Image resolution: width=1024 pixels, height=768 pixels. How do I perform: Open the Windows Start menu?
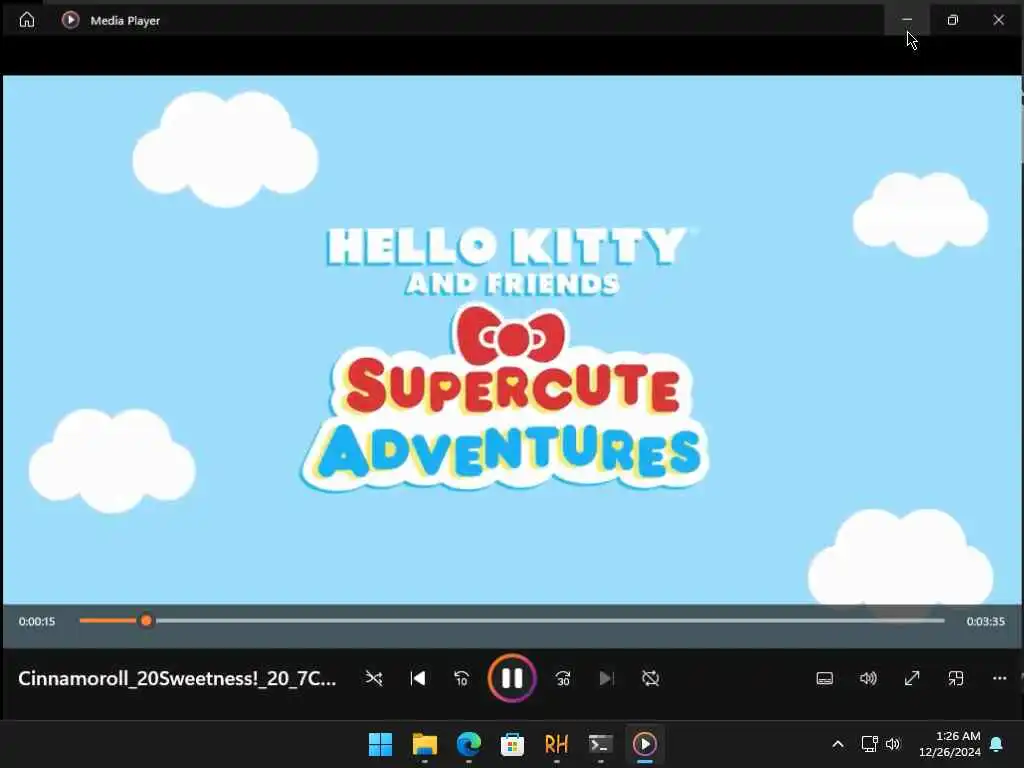(x=381, y=744)
